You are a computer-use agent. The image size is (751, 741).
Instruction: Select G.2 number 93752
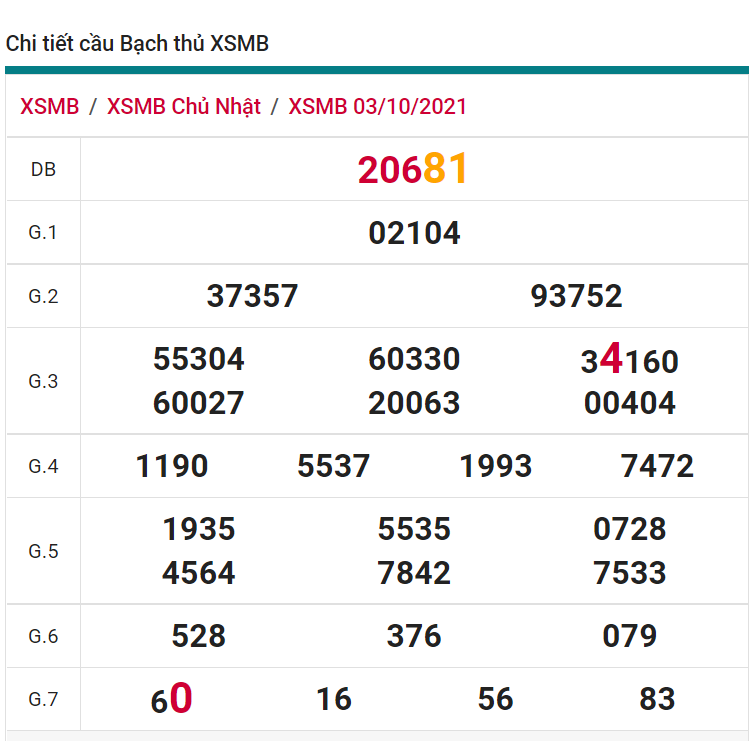577,296
